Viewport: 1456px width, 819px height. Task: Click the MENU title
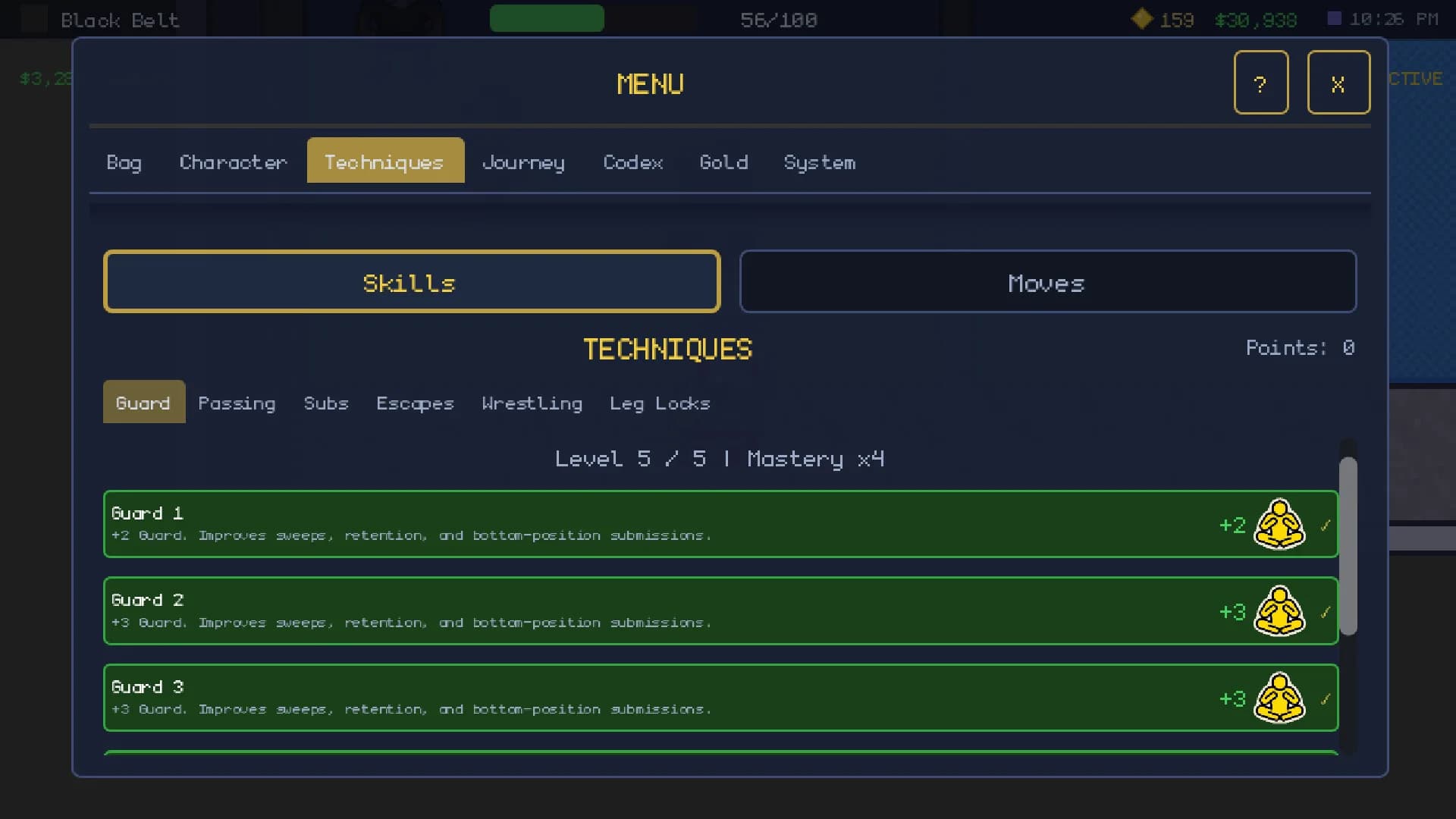coord(651,83)
